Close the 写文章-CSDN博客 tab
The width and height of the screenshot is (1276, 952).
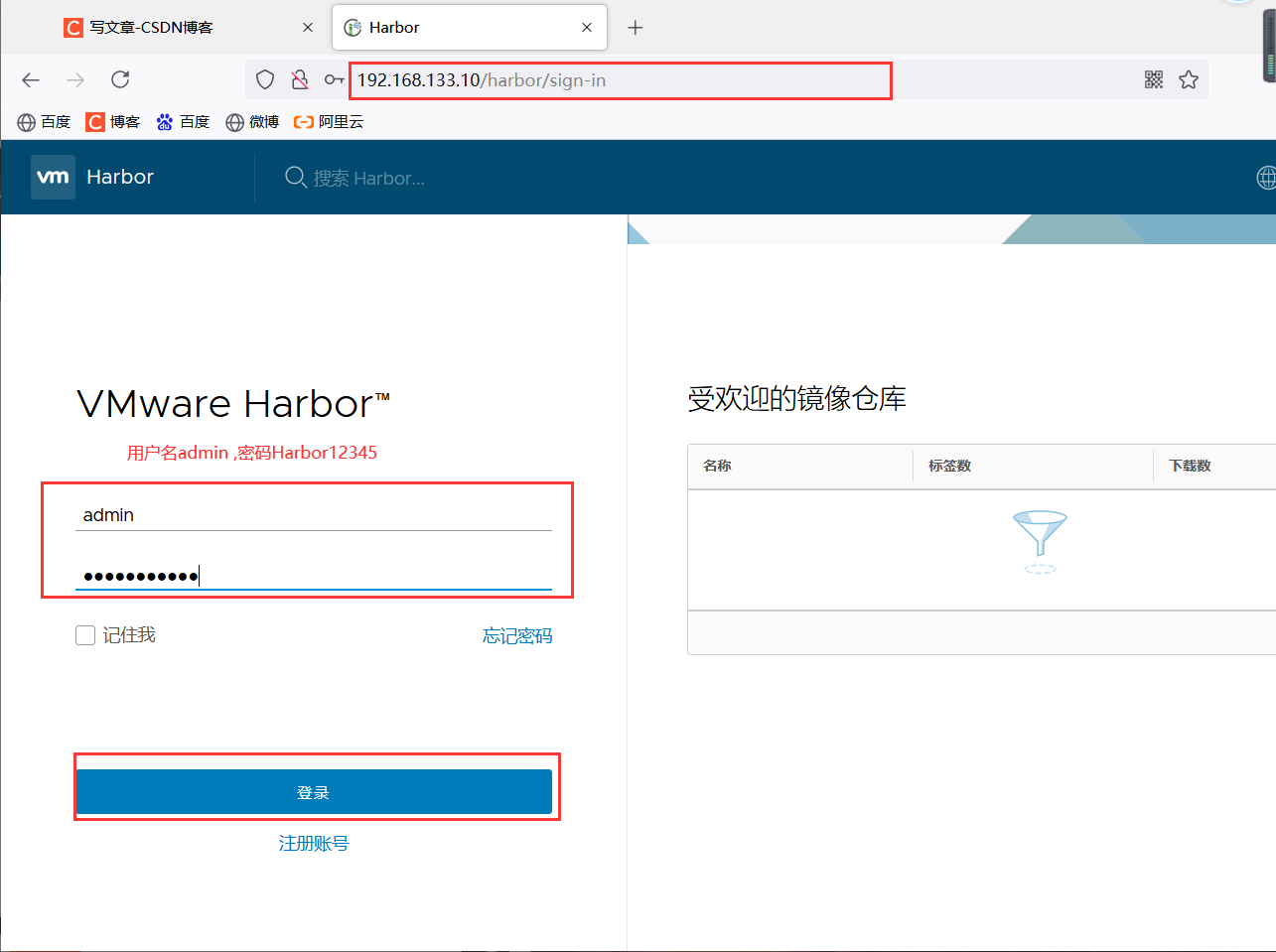pos(308,28)
